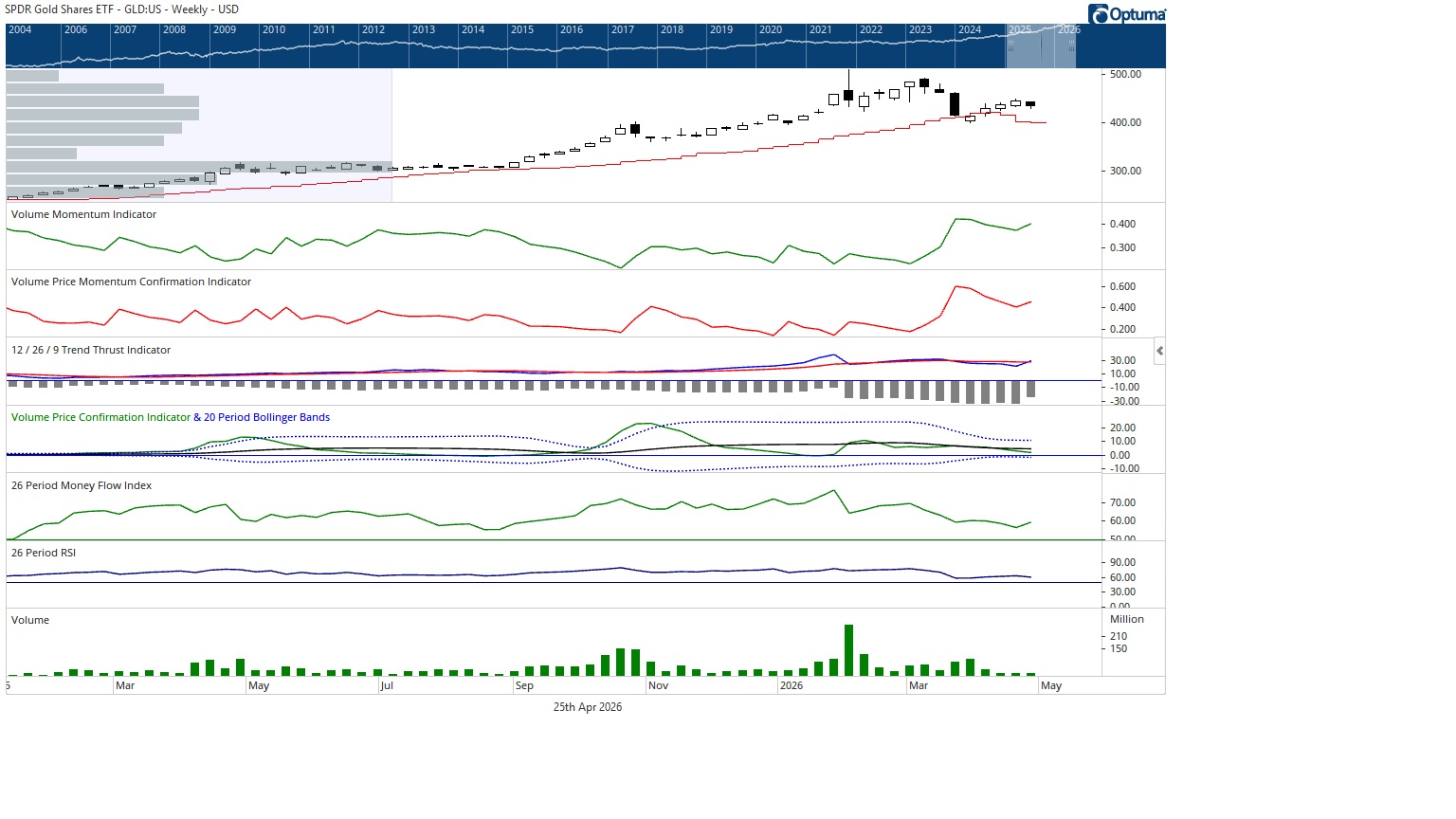The image size is (1456, 819).
Task: Click the tallest volume bar in early 2026
Action: tap(848, 650)
